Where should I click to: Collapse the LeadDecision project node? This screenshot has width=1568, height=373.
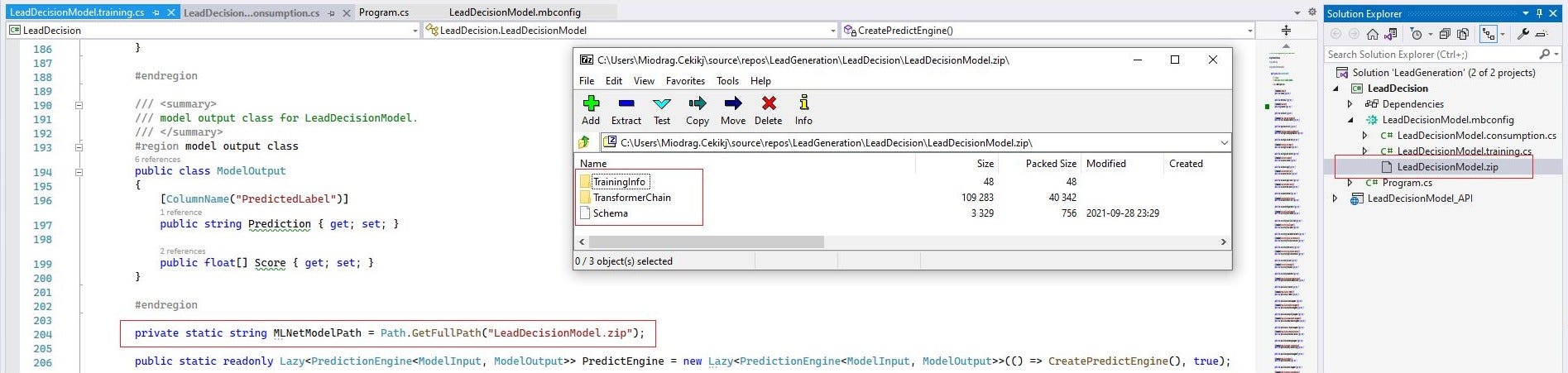tap(1335, 88)
